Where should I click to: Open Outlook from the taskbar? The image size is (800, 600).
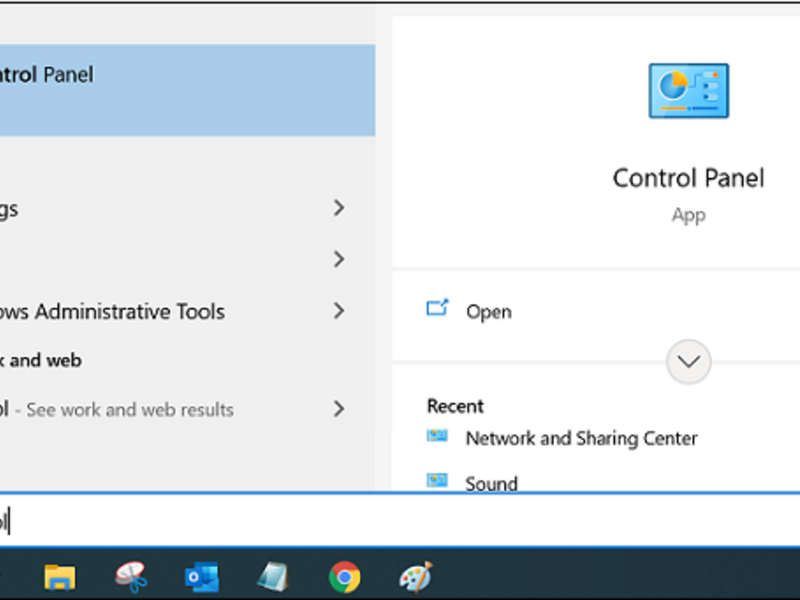(x=202, y=577)
